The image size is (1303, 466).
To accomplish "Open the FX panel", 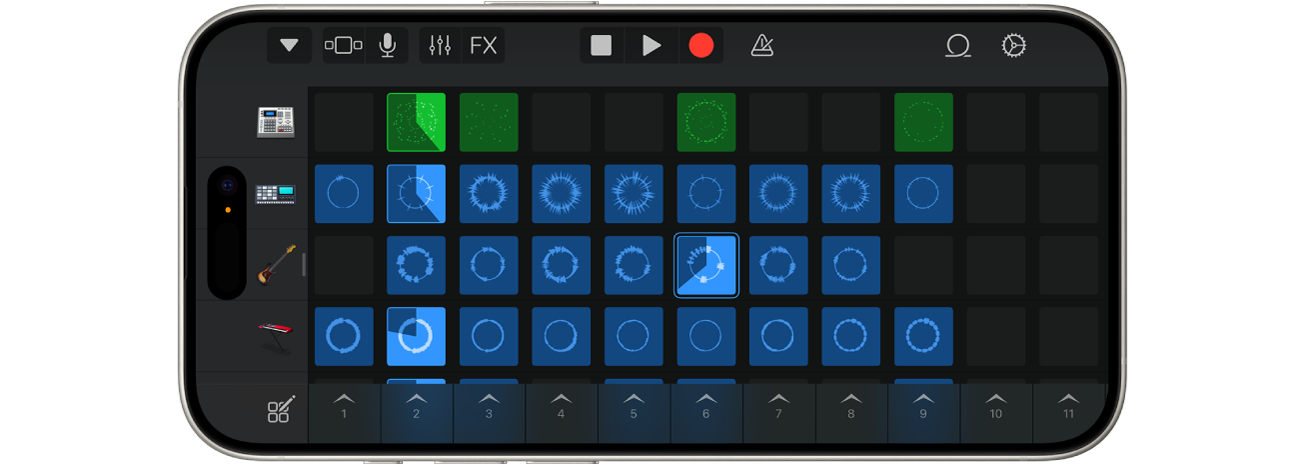I will coord(483,45).
